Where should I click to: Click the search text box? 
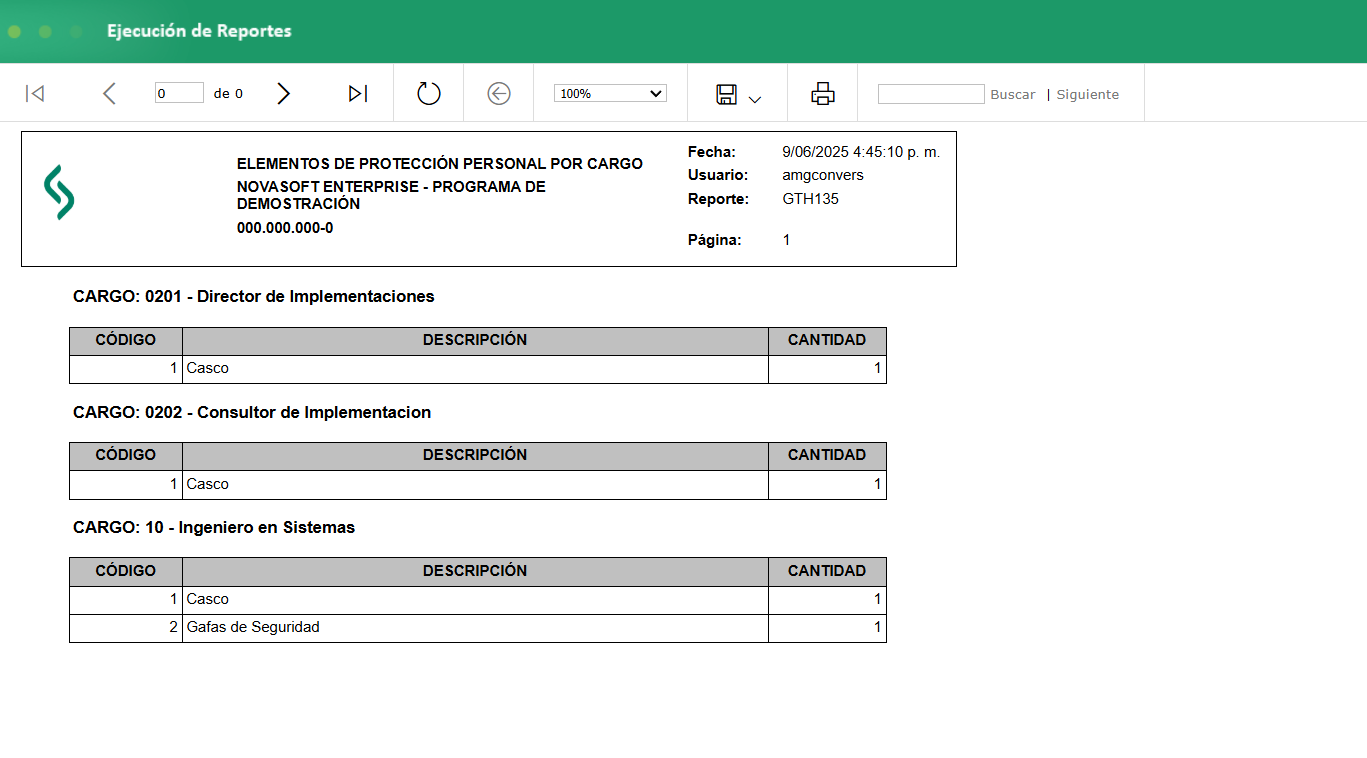click(931, 93)
